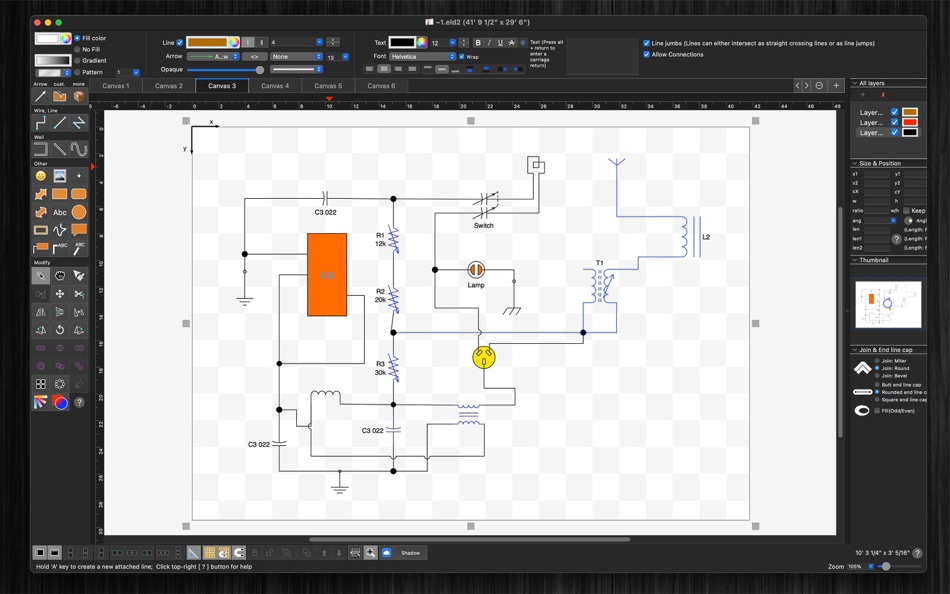Pick the smiley face symbol tool
The height and width of the screenshot is (594, 950).
pos(41,176)
